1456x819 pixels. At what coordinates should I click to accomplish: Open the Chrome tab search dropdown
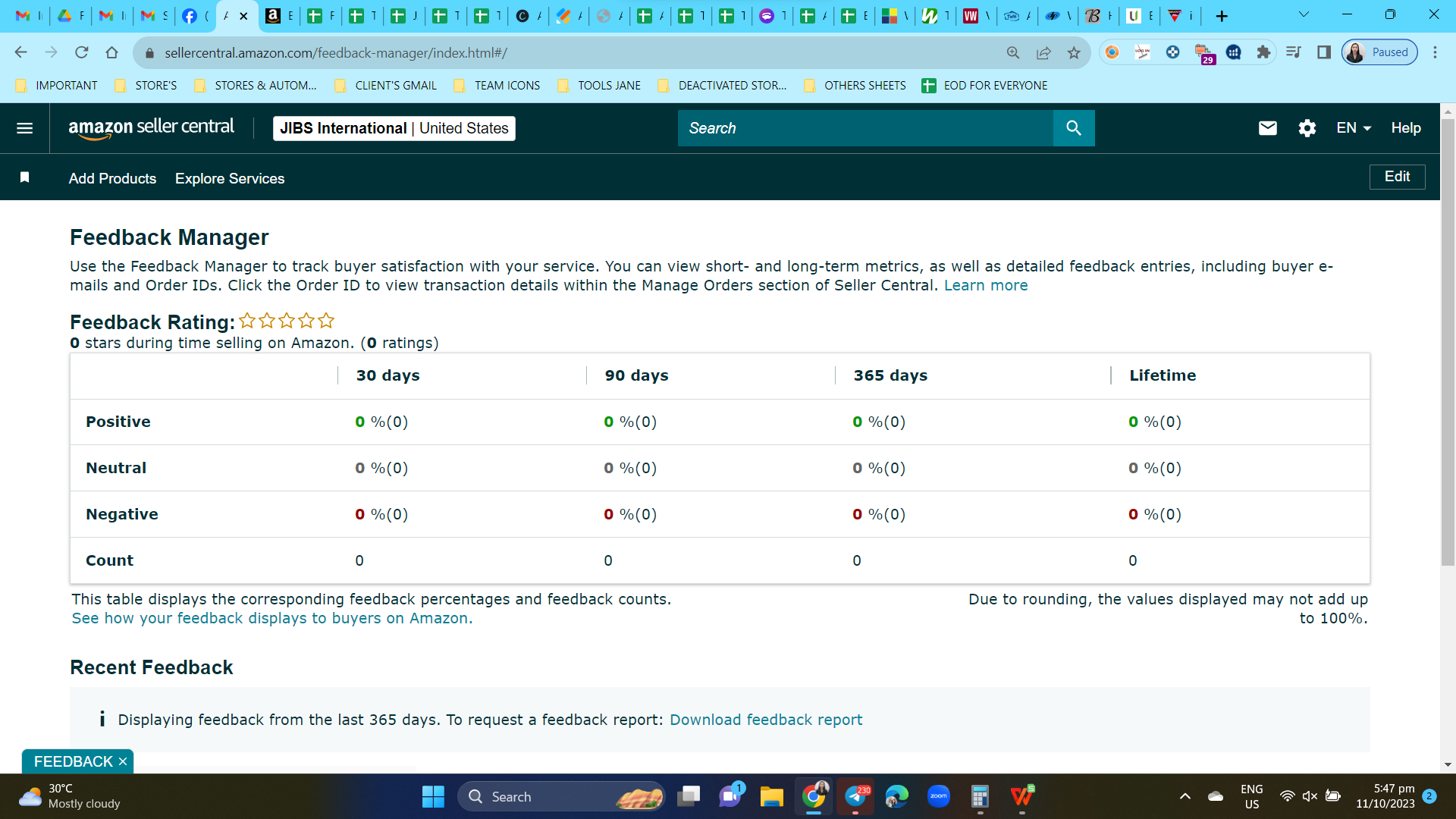coord(1304,14)
